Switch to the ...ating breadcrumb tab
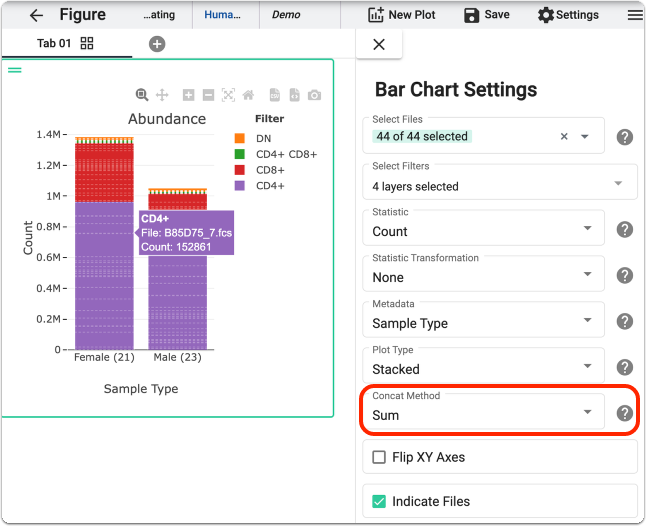This screenshot has height=526, width=646. click(x=159, y=15)
